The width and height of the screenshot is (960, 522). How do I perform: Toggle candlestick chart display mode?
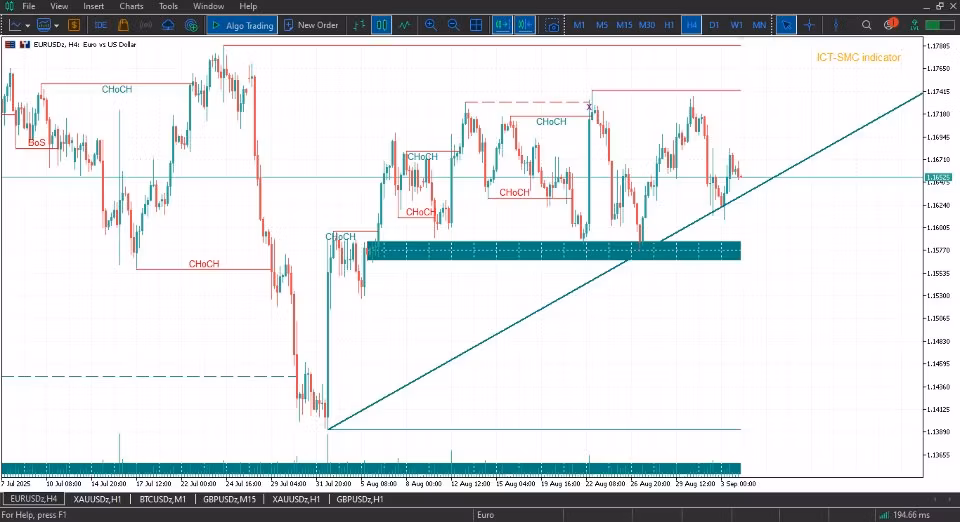click(x=381, y=25)
